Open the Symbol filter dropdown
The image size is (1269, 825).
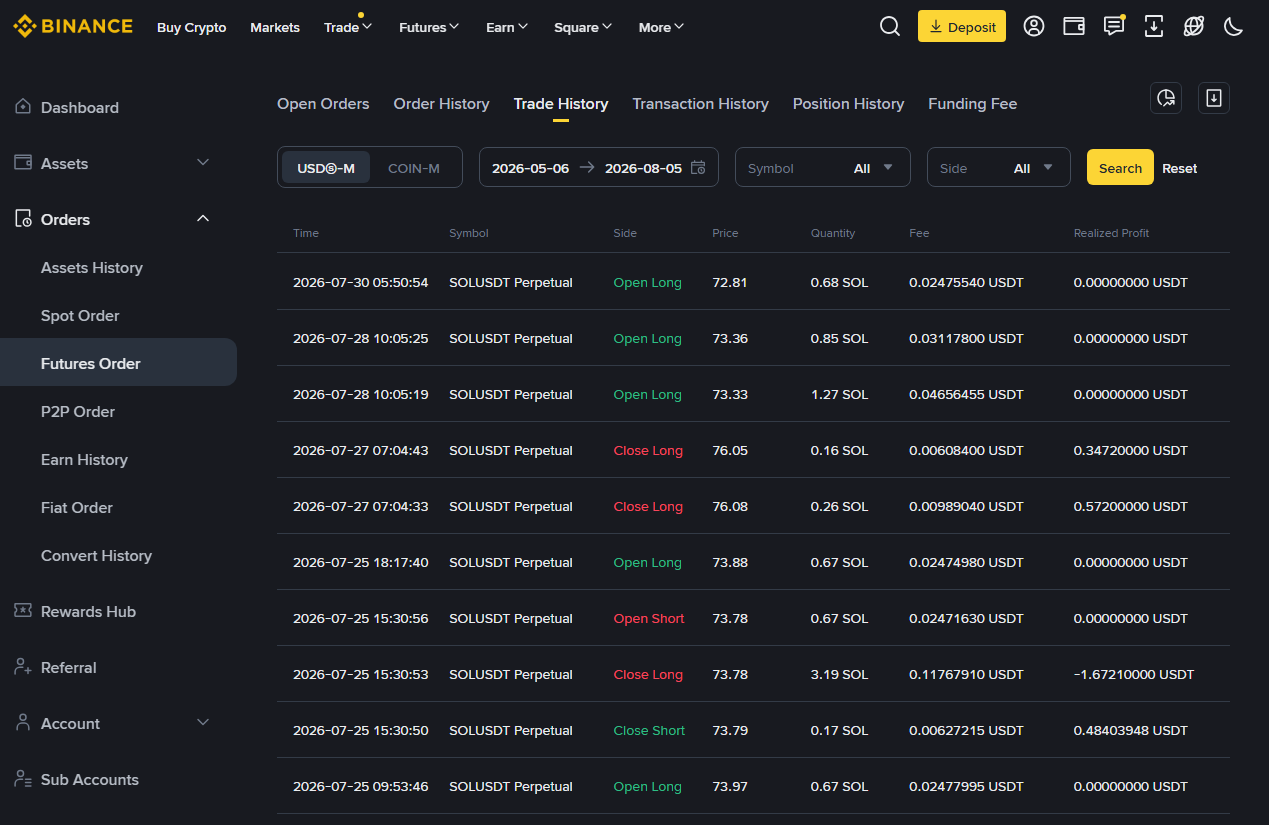[823, 168]
